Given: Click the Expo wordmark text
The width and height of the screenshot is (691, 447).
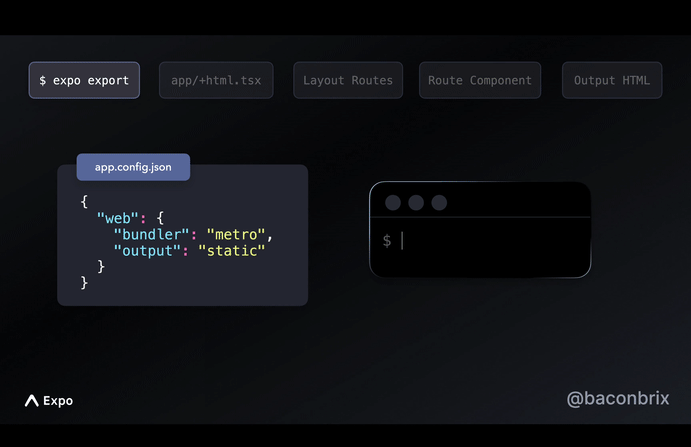Looking at the screenshot, I should coord(58,401).
